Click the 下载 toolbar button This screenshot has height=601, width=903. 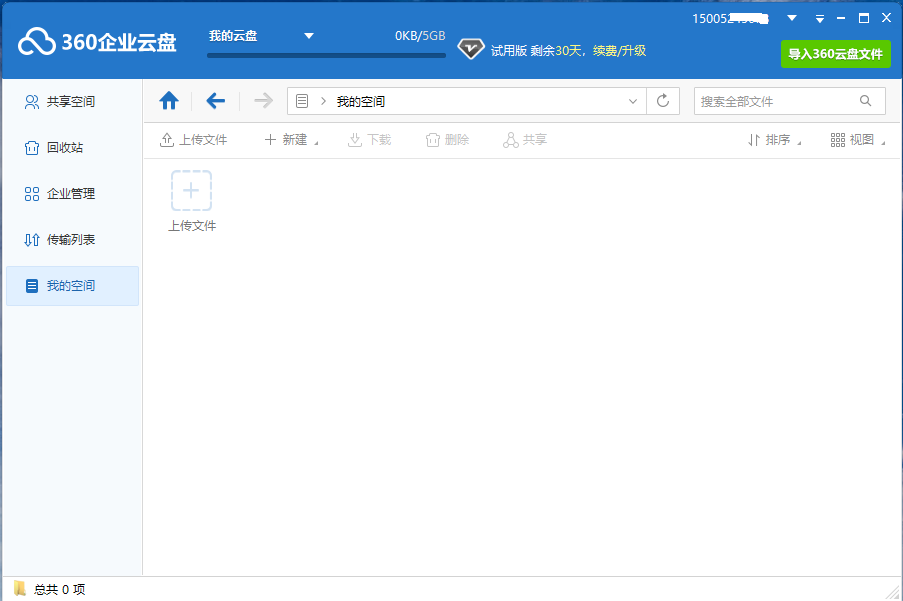click(370, 140)
